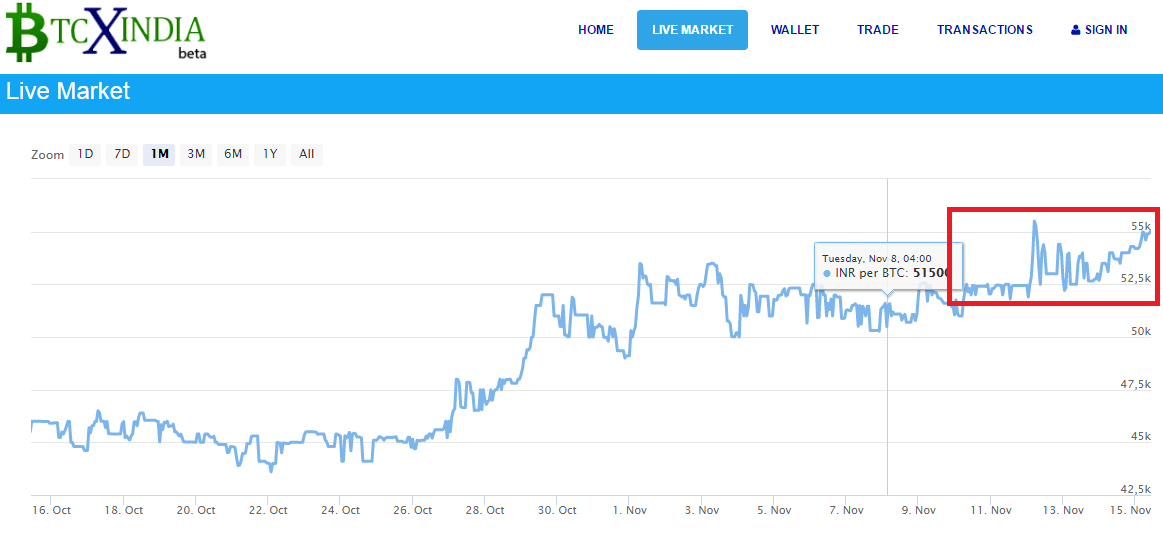Click the user icon beside Sign In
The image size is (1163, 545).
click(x=1075, y=30)
